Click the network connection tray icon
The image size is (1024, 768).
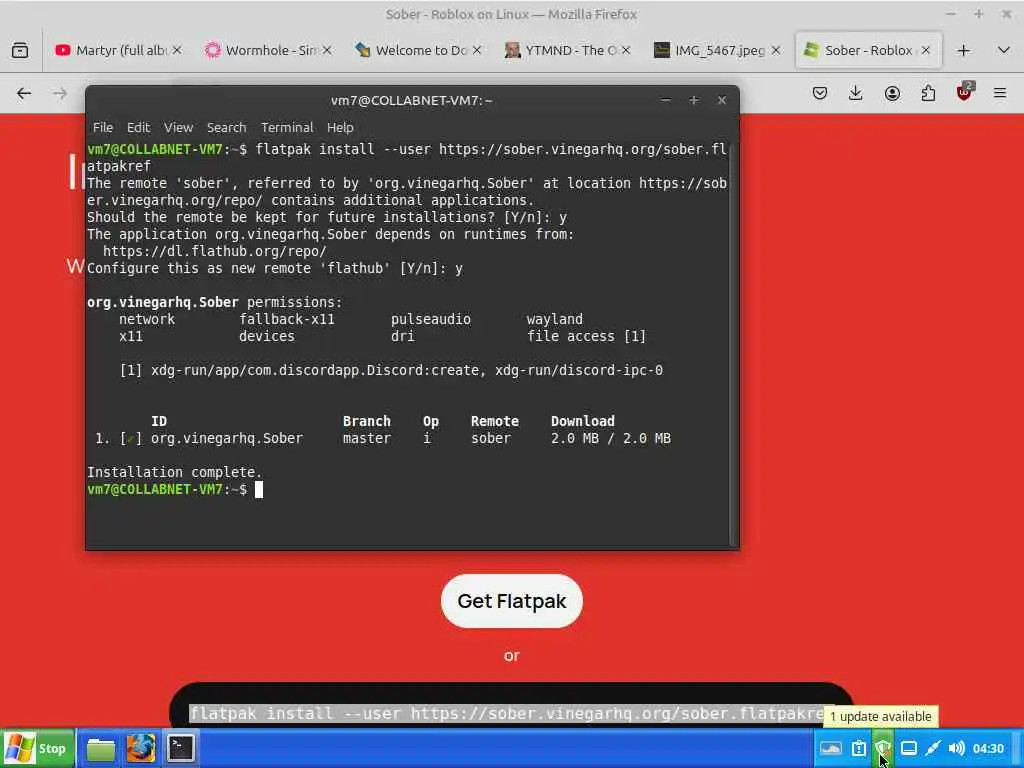pyautogui.click(x=933, y=748)
